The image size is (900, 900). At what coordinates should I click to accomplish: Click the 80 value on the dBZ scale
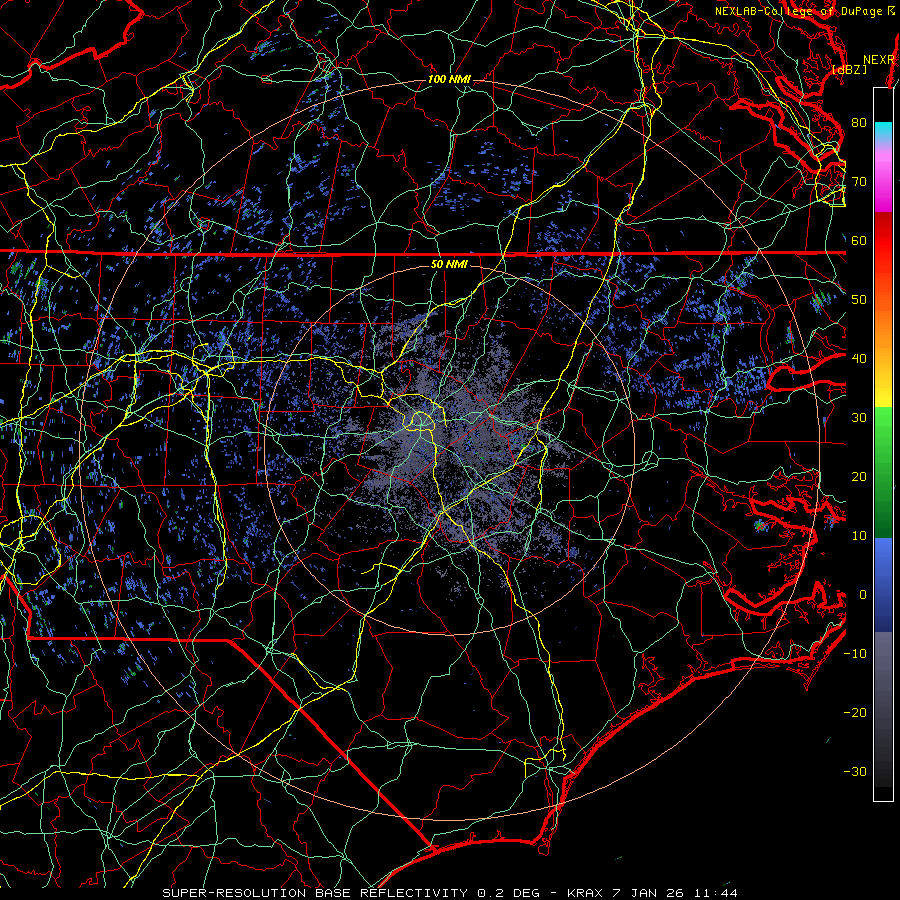859,123
